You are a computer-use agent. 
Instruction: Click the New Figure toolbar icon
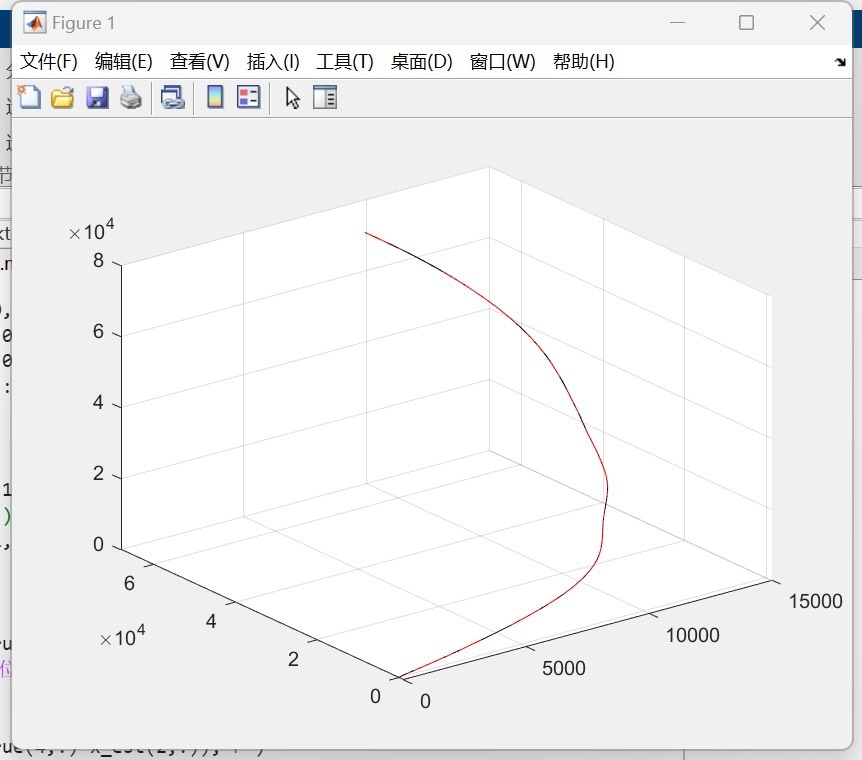click(x=29, y=97)
